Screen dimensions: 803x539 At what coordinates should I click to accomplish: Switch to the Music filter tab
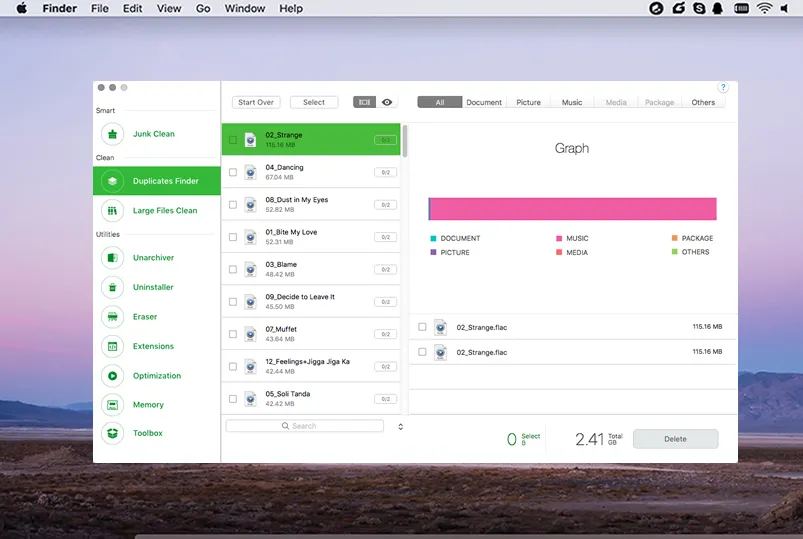[572, 102]
